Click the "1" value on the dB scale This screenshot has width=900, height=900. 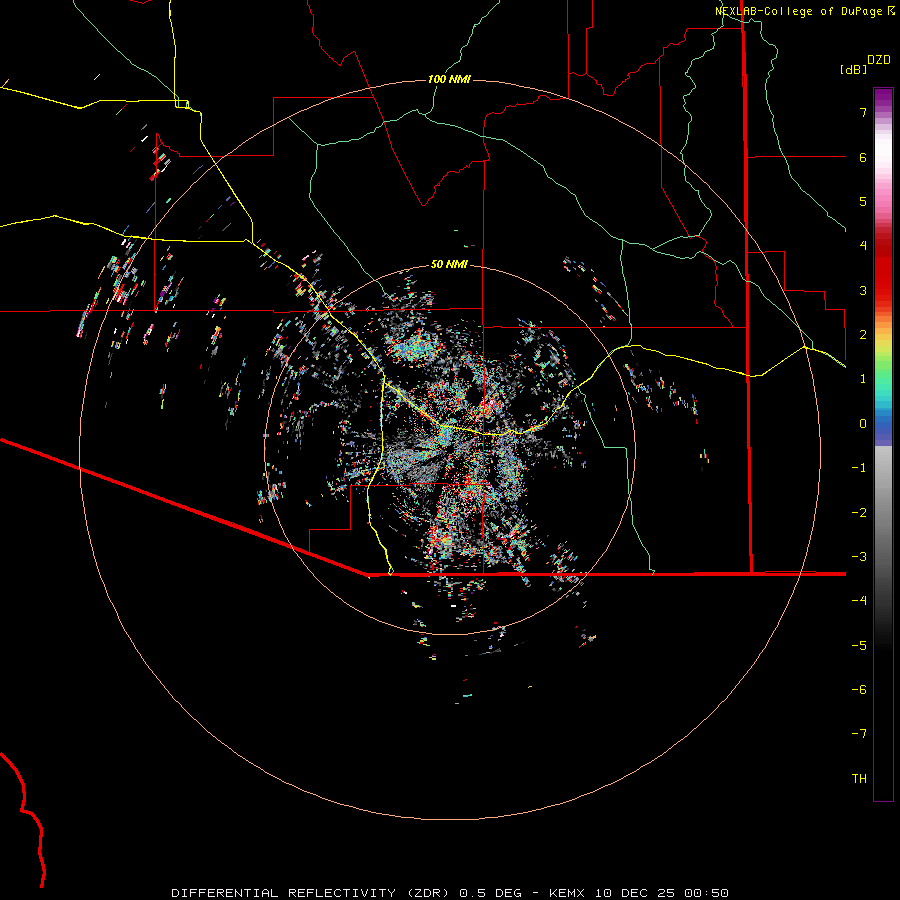click(x=863, y=379)
